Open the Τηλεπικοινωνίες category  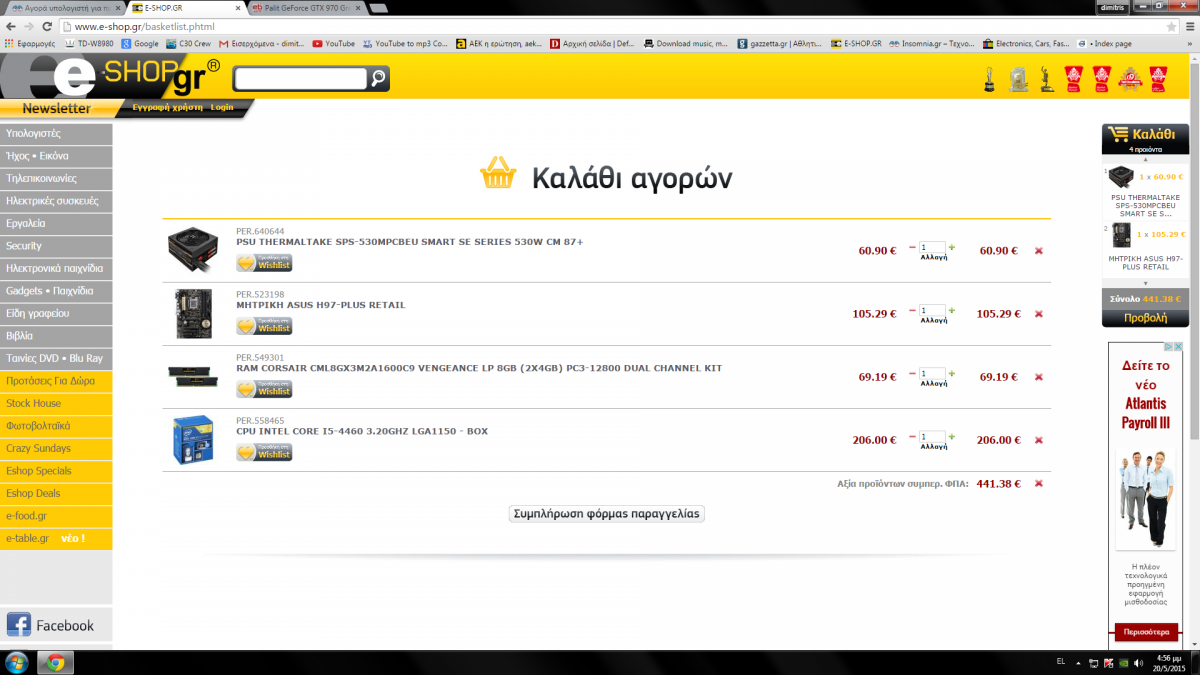tap(56, 178)
